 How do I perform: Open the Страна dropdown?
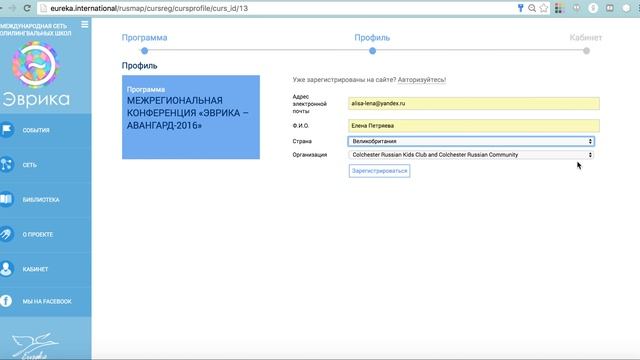click(471, 141)
